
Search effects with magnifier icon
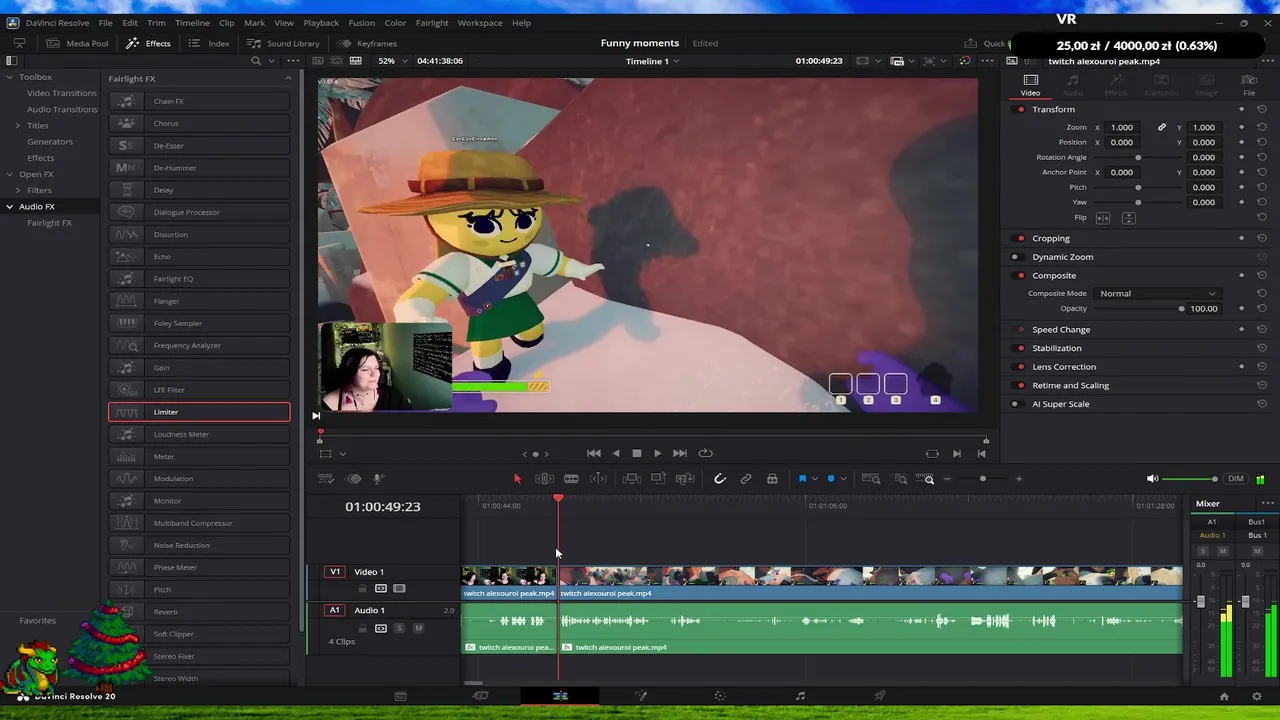coord(256,61)
